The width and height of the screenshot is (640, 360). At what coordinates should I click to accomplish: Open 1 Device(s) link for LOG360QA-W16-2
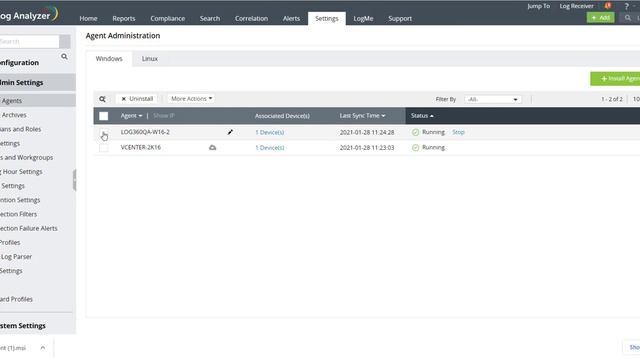pyautogui.click(x=270, y=132)
